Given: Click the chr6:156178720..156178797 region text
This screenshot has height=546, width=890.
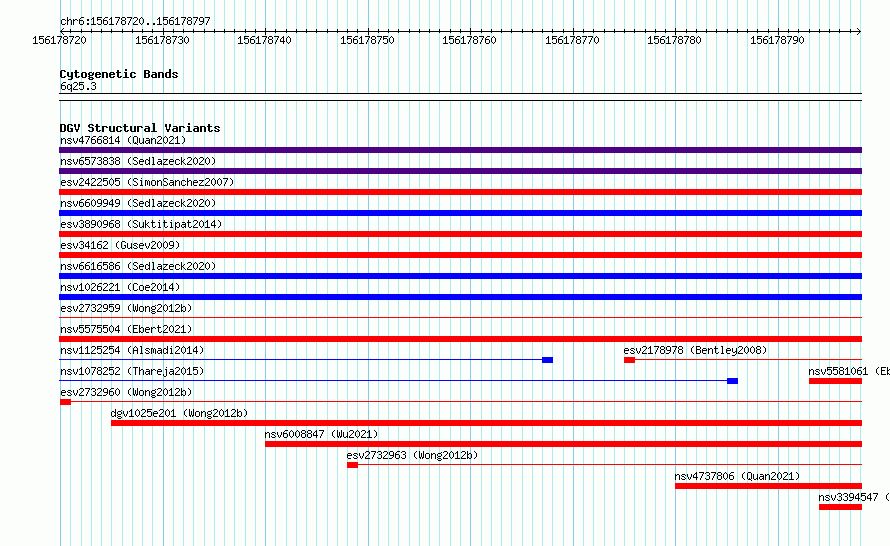Looking at the screenshot, I should (135, 21).
